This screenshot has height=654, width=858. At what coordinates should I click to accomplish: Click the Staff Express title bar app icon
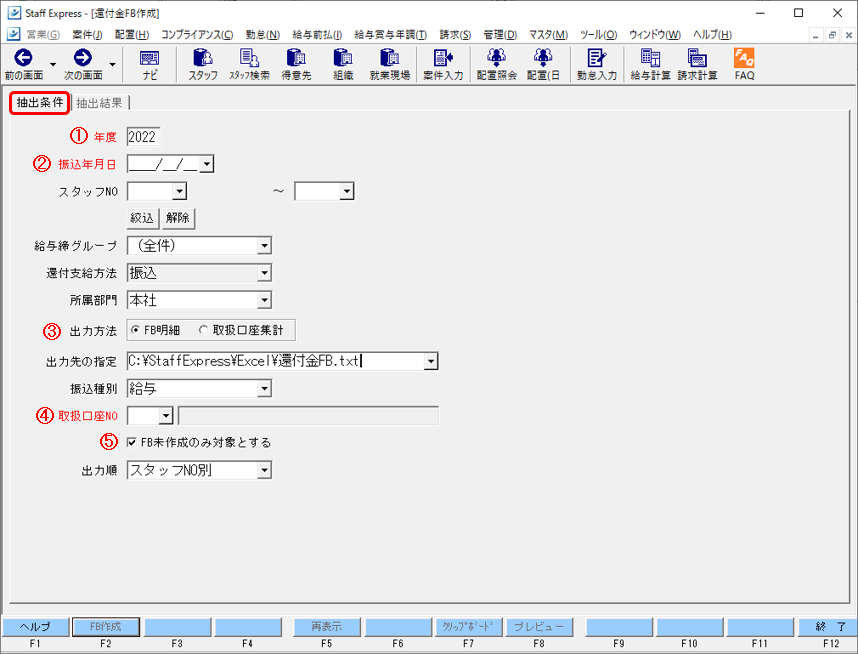(14, 13)
